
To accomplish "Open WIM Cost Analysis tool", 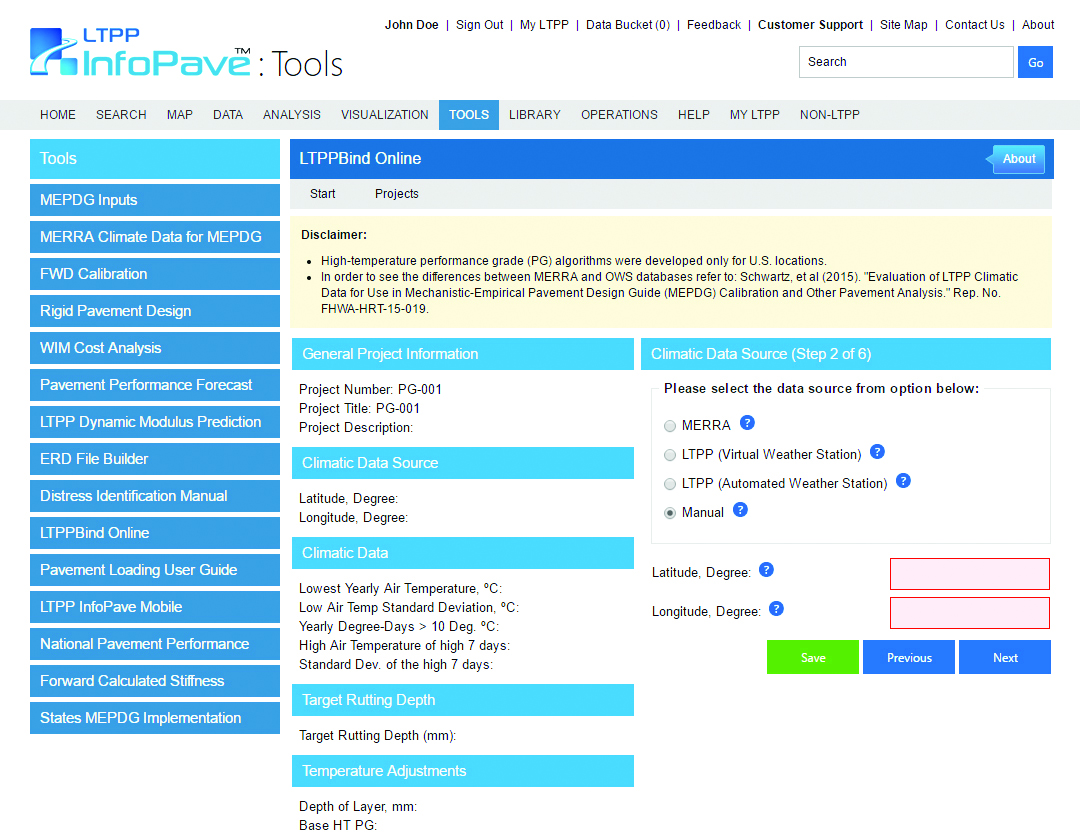I will pos(155,348).
